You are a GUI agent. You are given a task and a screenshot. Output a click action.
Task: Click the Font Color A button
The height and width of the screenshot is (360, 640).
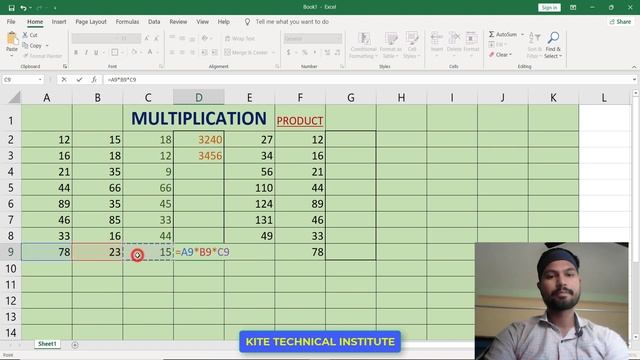[x=150, y=52]
